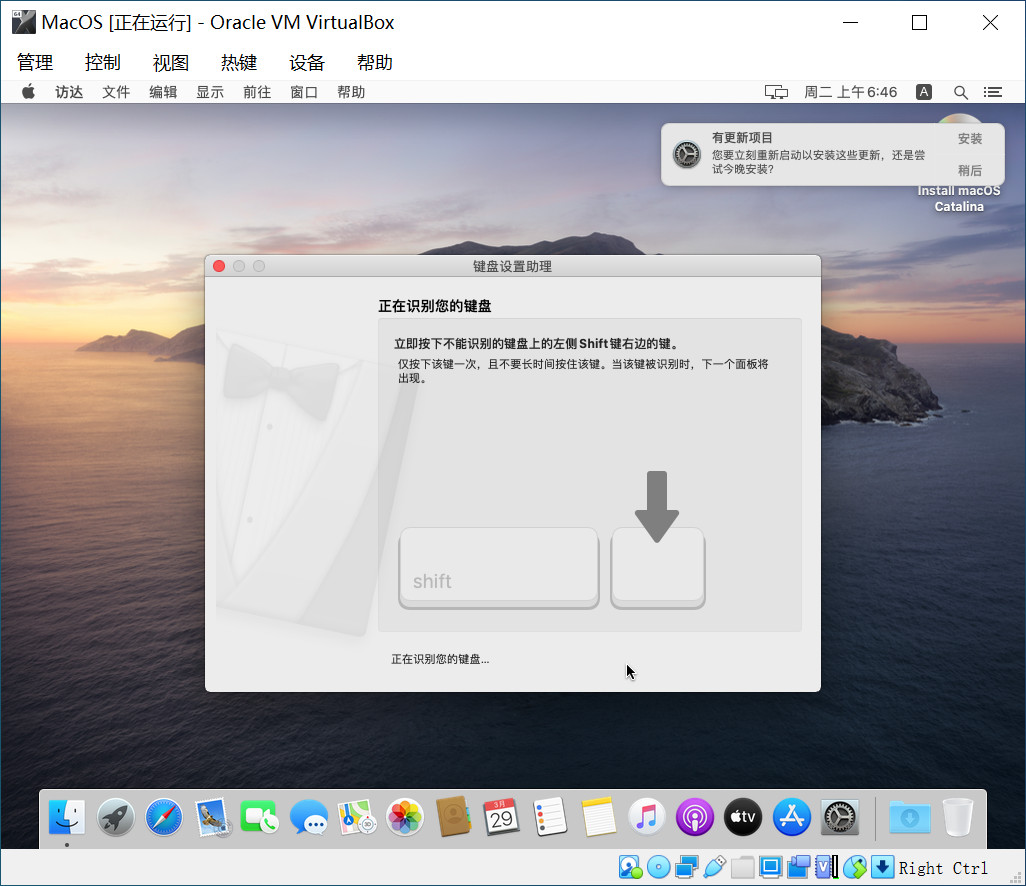This screenshot has height=886, width=1026.
Task: Open FaceTime in the Dock
Action: coord(260,817)
